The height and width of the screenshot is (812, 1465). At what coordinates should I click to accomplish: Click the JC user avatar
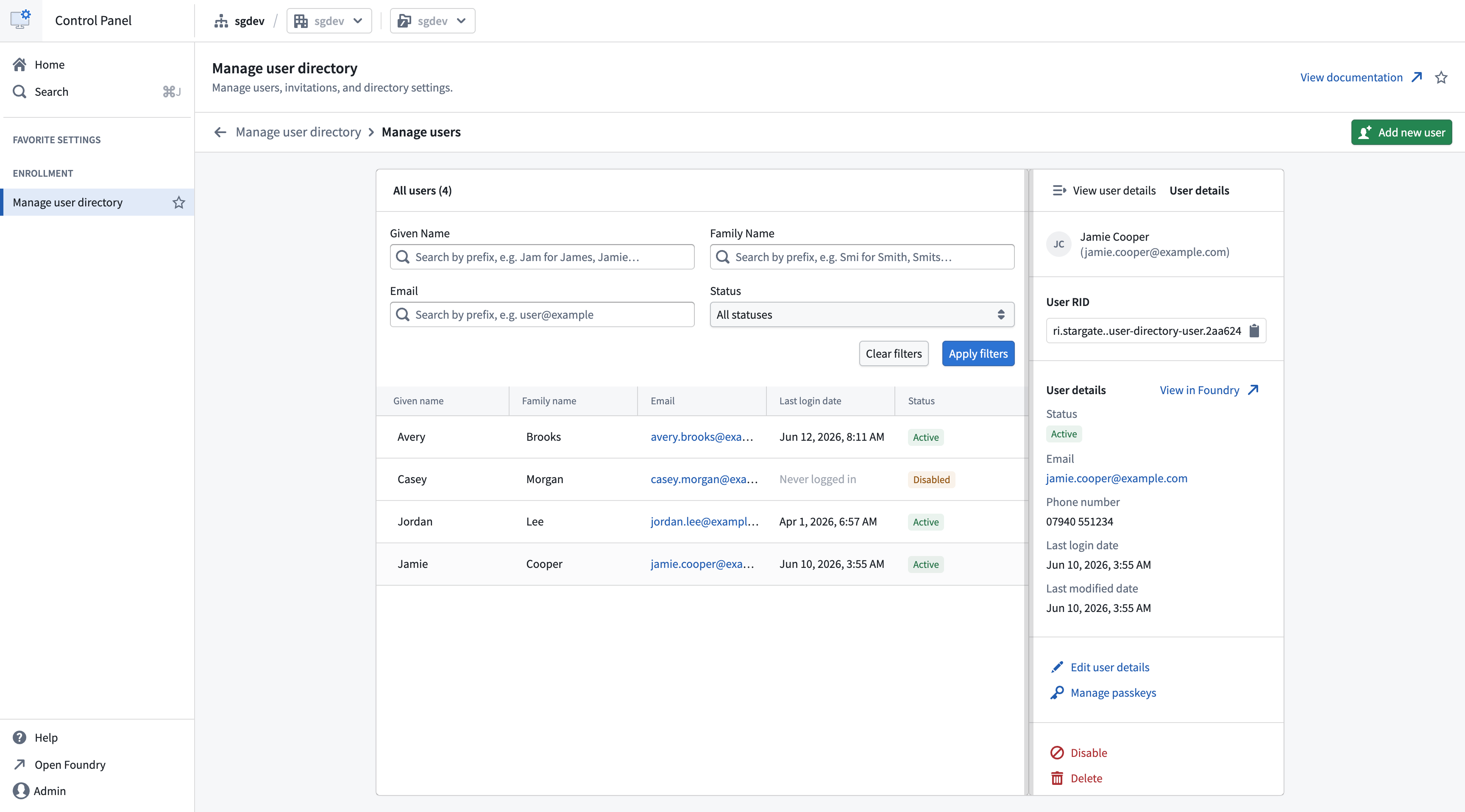pyautogui.click(x=1058, y=244)
